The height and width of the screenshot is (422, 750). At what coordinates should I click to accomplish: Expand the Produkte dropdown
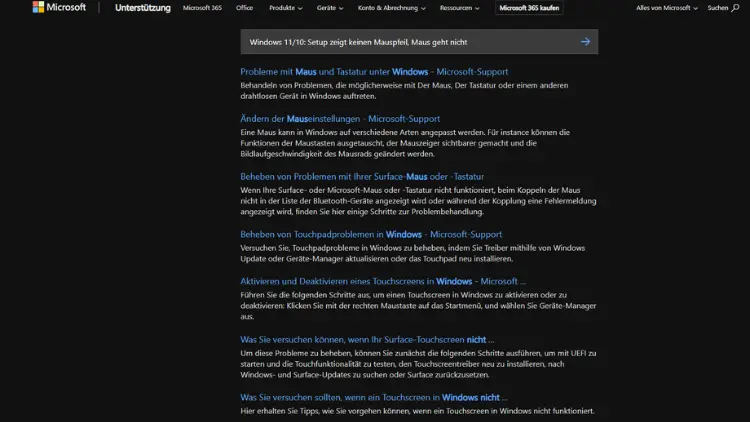(286, 8)
